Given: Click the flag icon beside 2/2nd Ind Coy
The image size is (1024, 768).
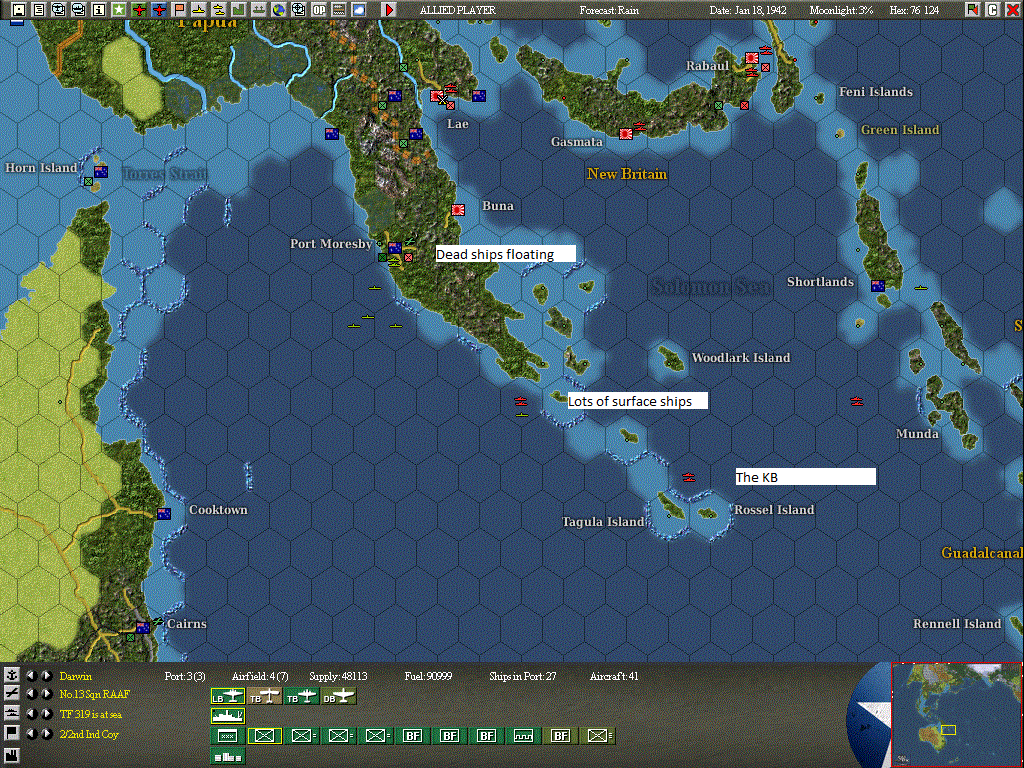Looking at the screenshot, I should [x=11, y=733].
